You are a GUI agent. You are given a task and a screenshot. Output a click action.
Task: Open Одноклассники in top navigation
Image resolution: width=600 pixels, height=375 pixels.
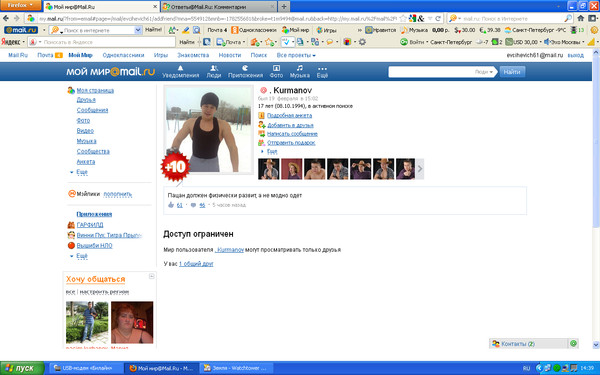coord(123,55)
